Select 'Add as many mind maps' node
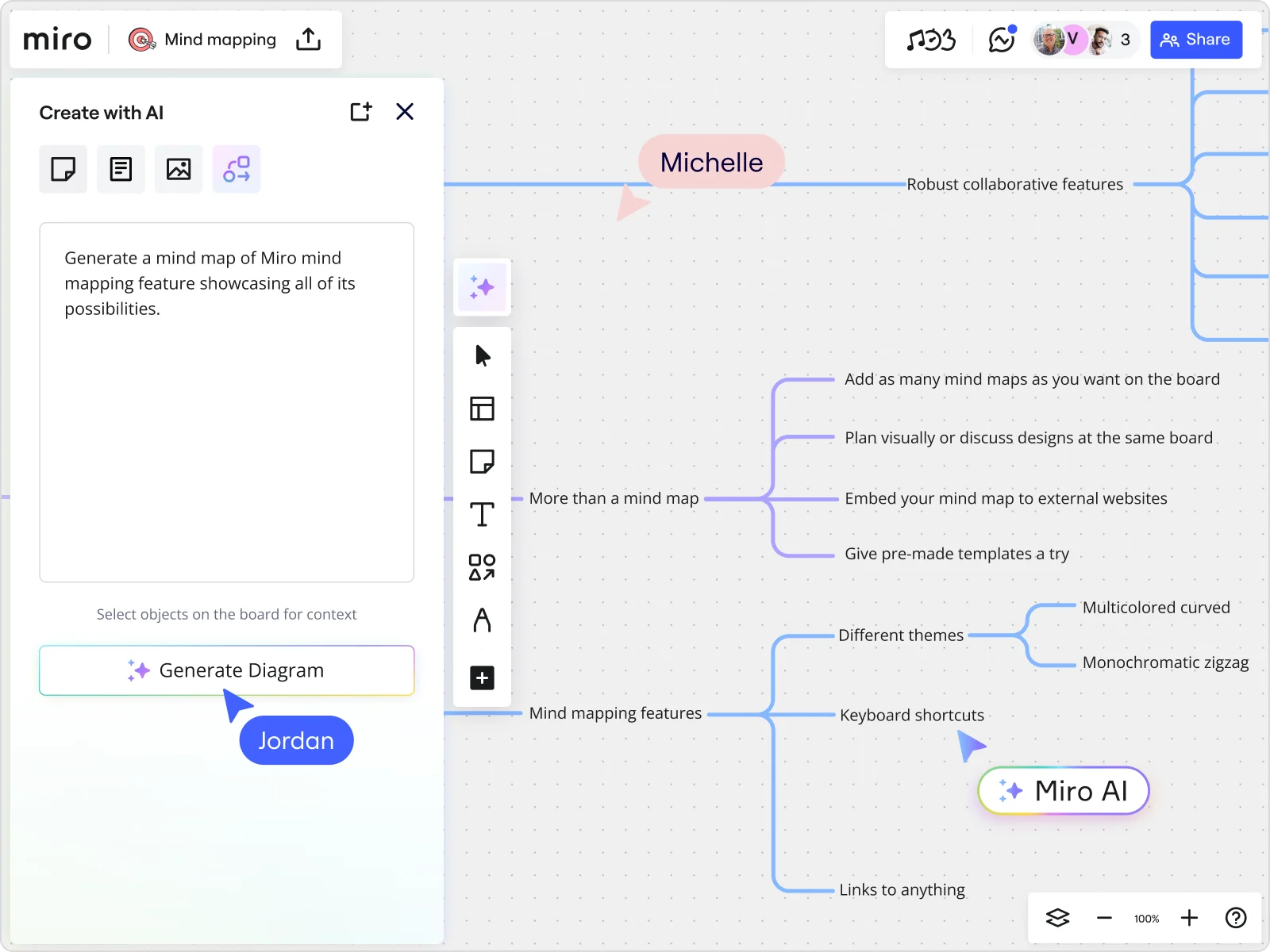Image resolution: width=1270 pixels, height=952 pixels. pos(1032,379)
